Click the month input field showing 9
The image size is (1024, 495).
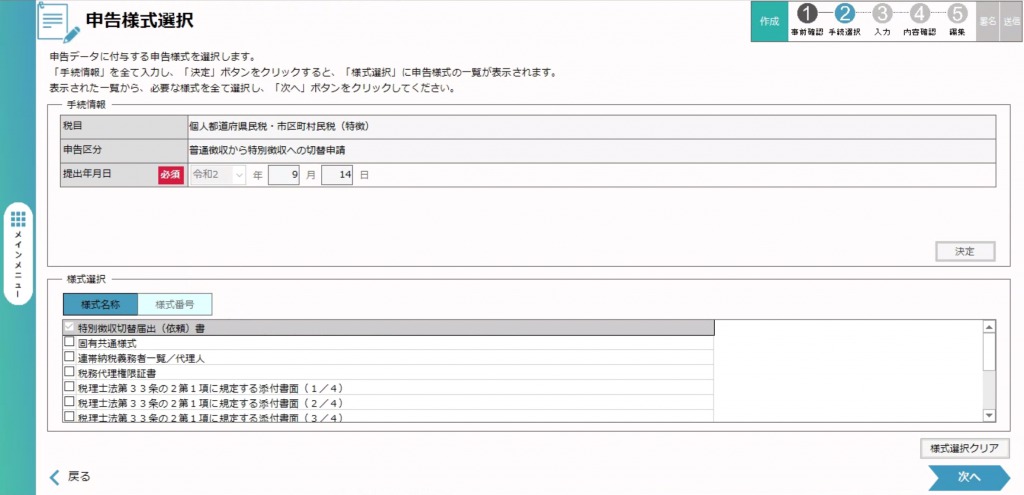284,174
